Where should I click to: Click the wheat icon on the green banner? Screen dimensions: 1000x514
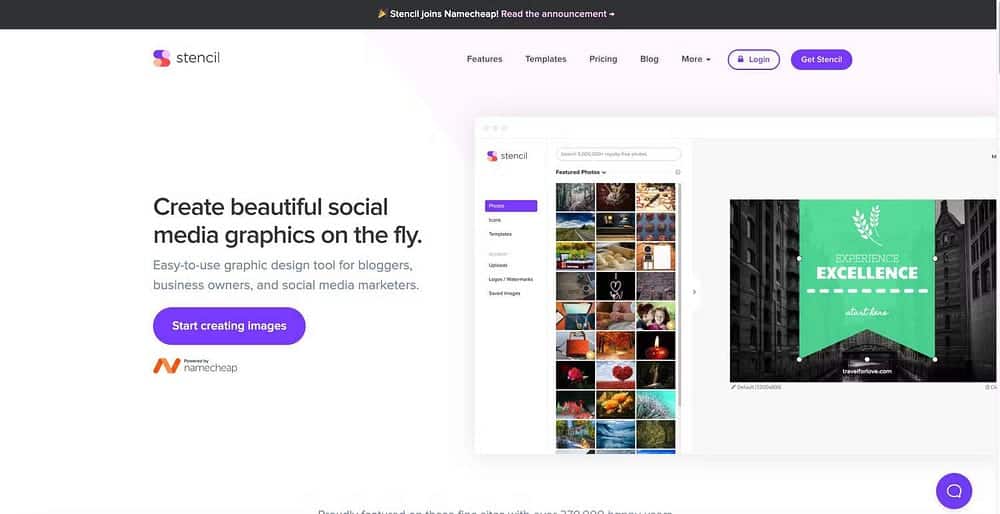pyautogui.click(x=866, y=224)
